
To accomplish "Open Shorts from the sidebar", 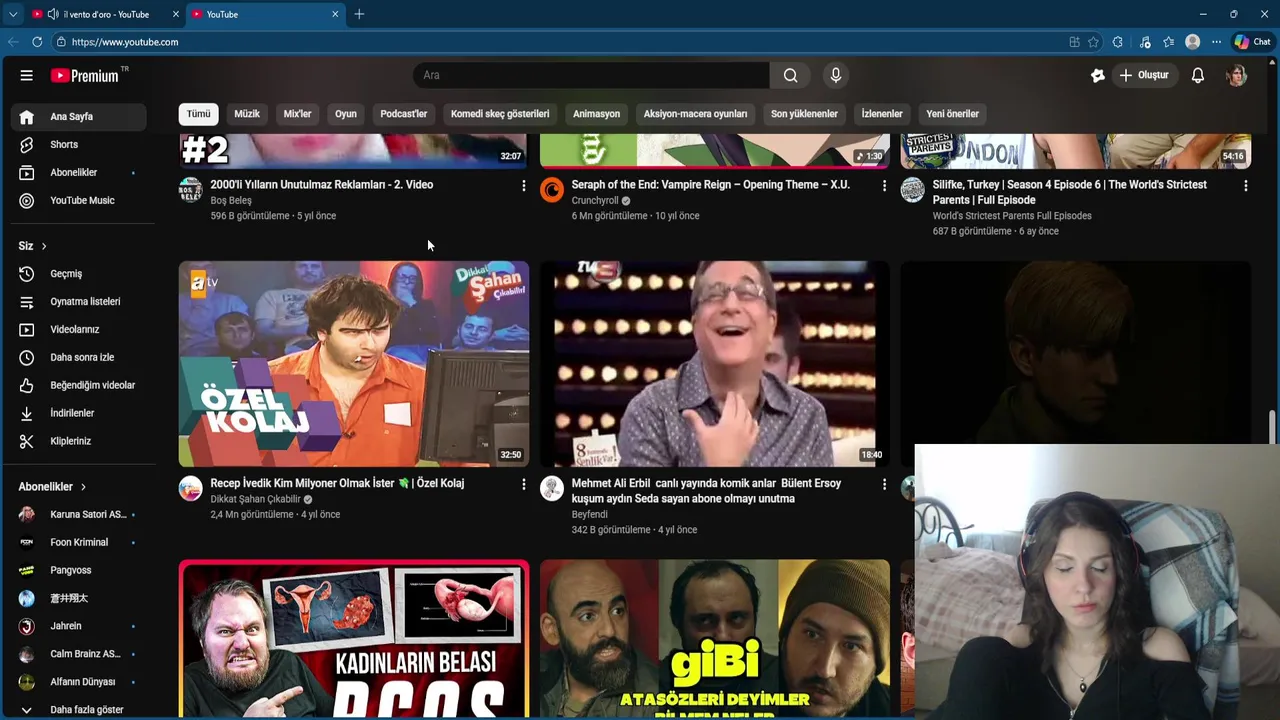I will point(79,144).
